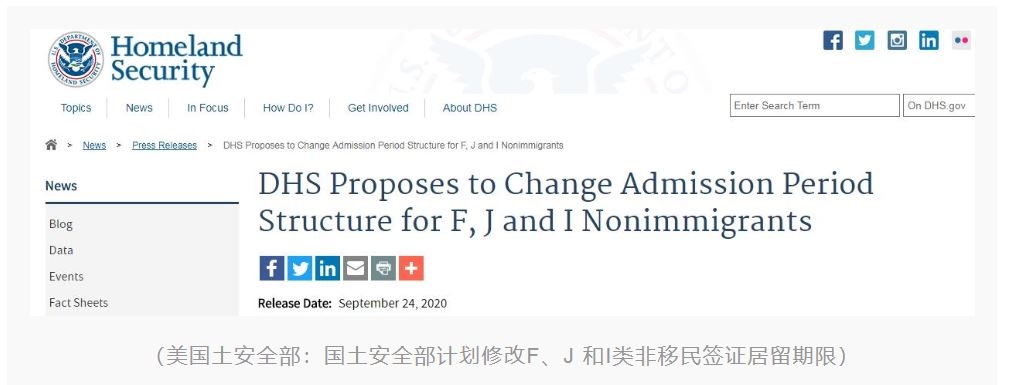Open the Flickr icon in the header
1024x385 pixels.
point(961,40)
